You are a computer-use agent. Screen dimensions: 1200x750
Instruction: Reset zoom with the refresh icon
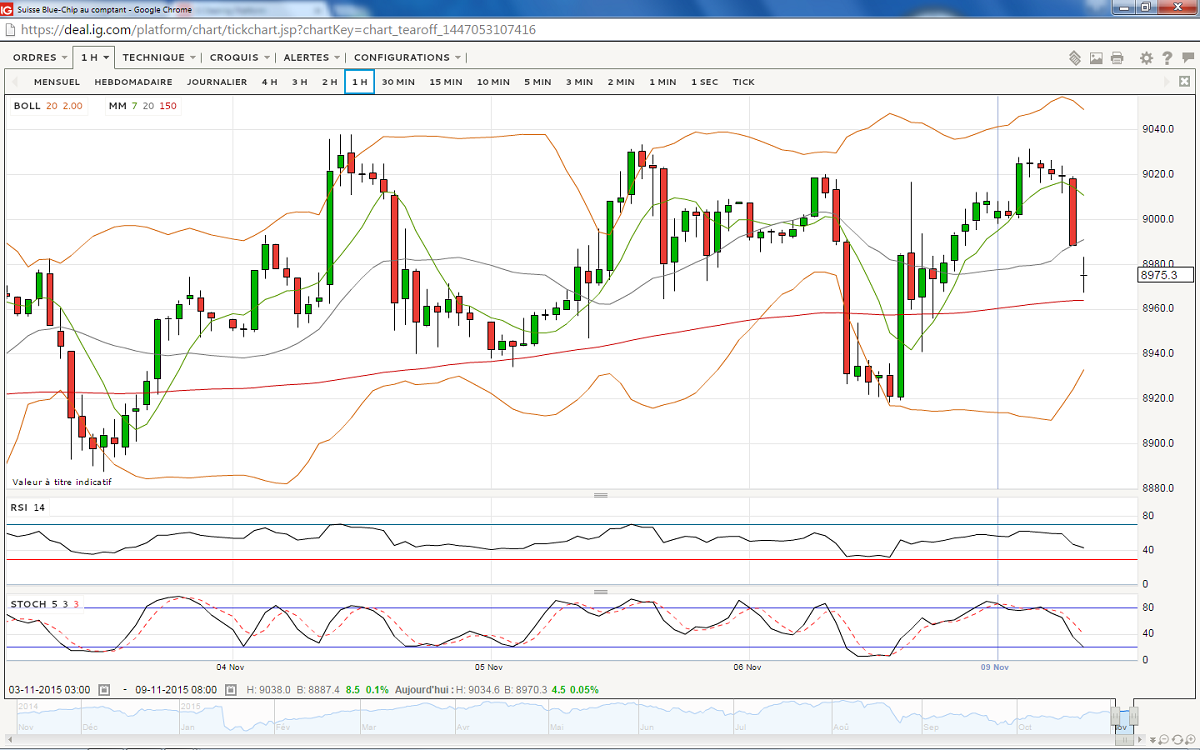pos(1179,740)
